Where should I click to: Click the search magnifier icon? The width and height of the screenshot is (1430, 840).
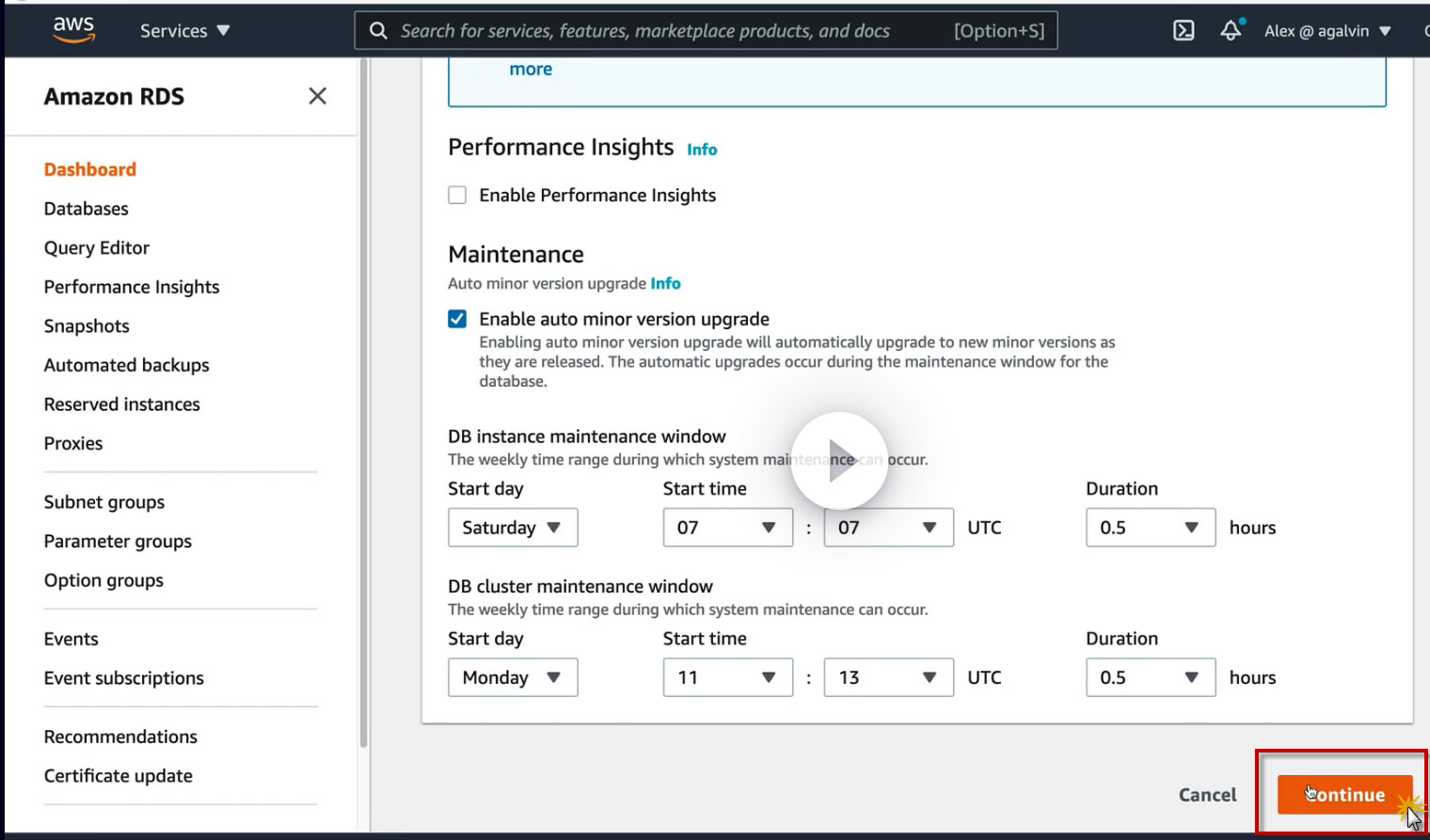[x=378, y=31]
